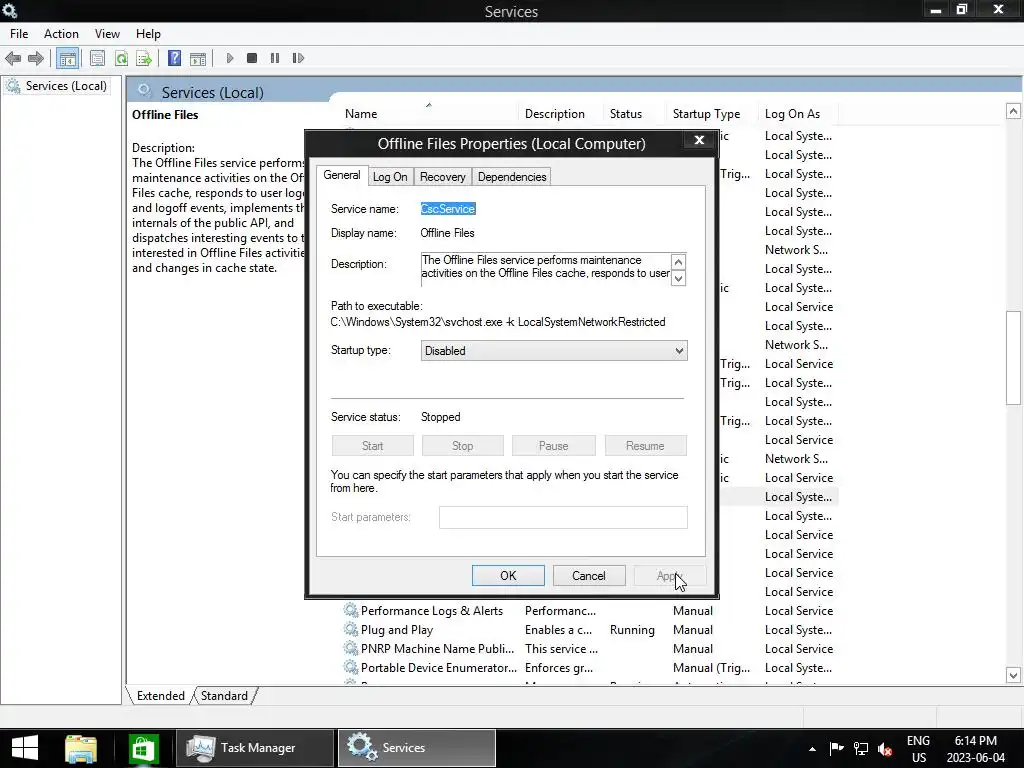Select the Performance Logs & Alerts row
The width and height of the screenshot is (1024, 768).
(x=590, y=611)
